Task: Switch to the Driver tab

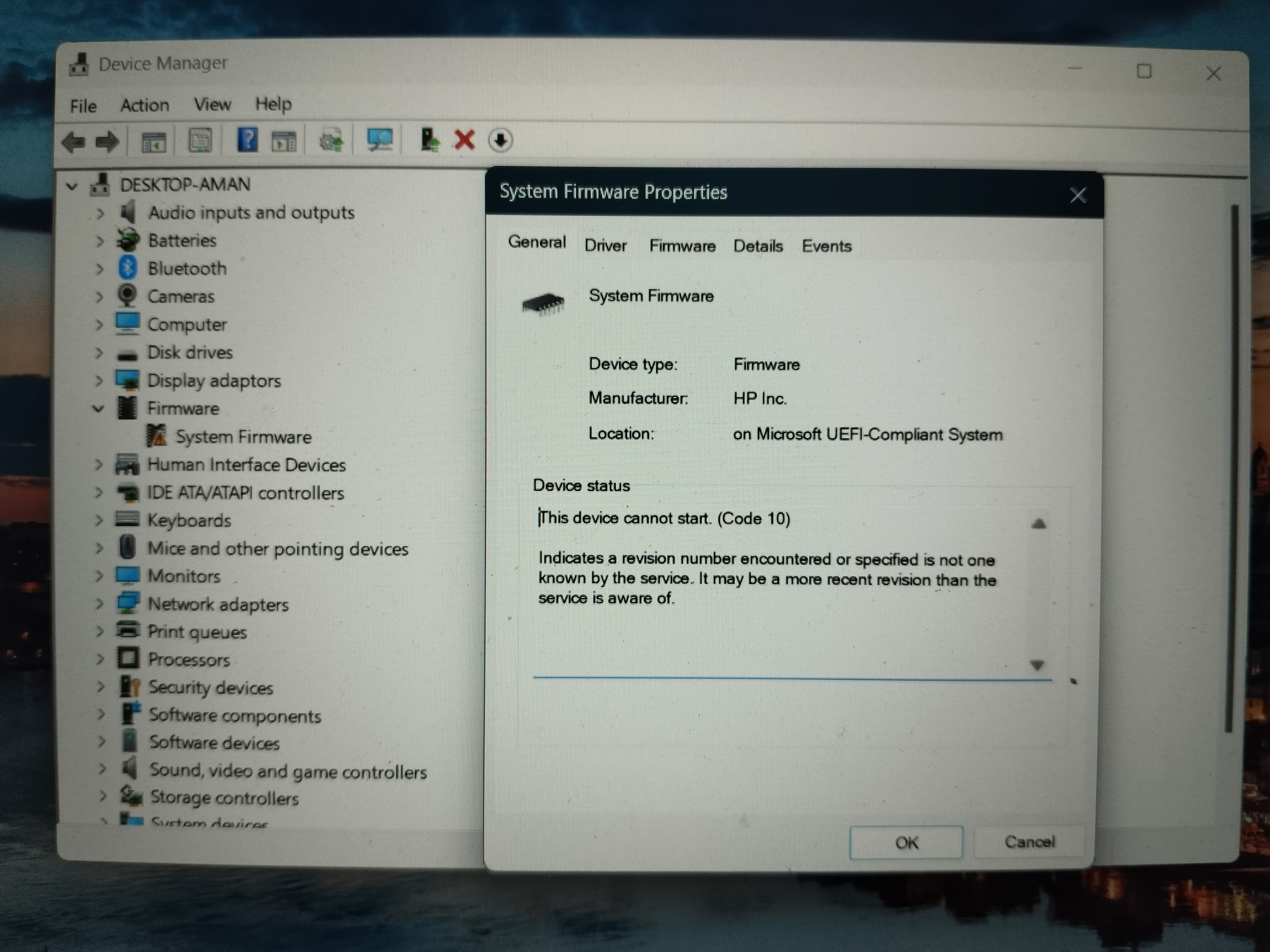Action: pos(605,246)
